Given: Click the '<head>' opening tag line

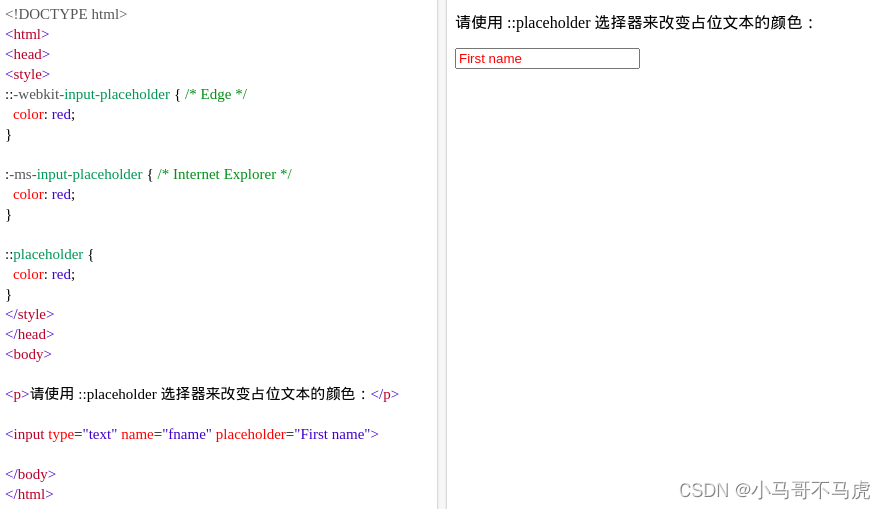Looking at the screenshot, I should (28, 54).
